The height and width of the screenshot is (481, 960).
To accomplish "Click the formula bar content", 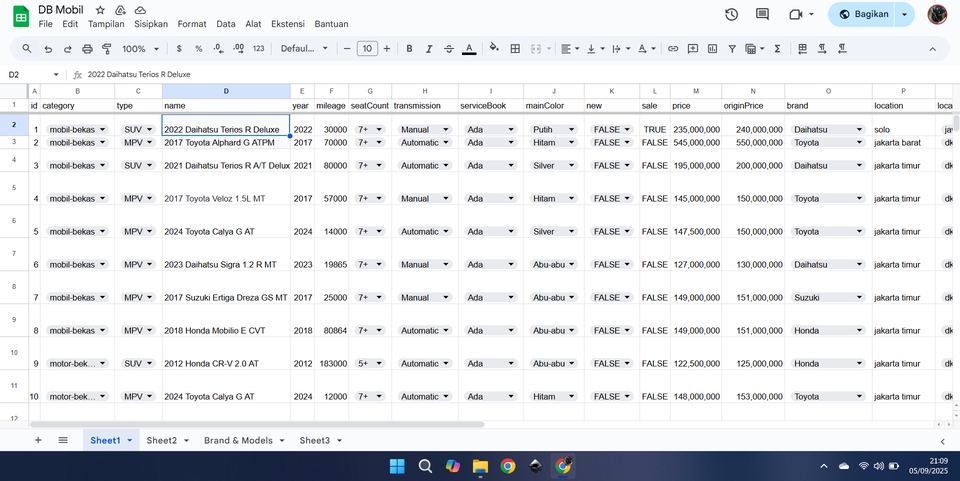I will 139,75.
